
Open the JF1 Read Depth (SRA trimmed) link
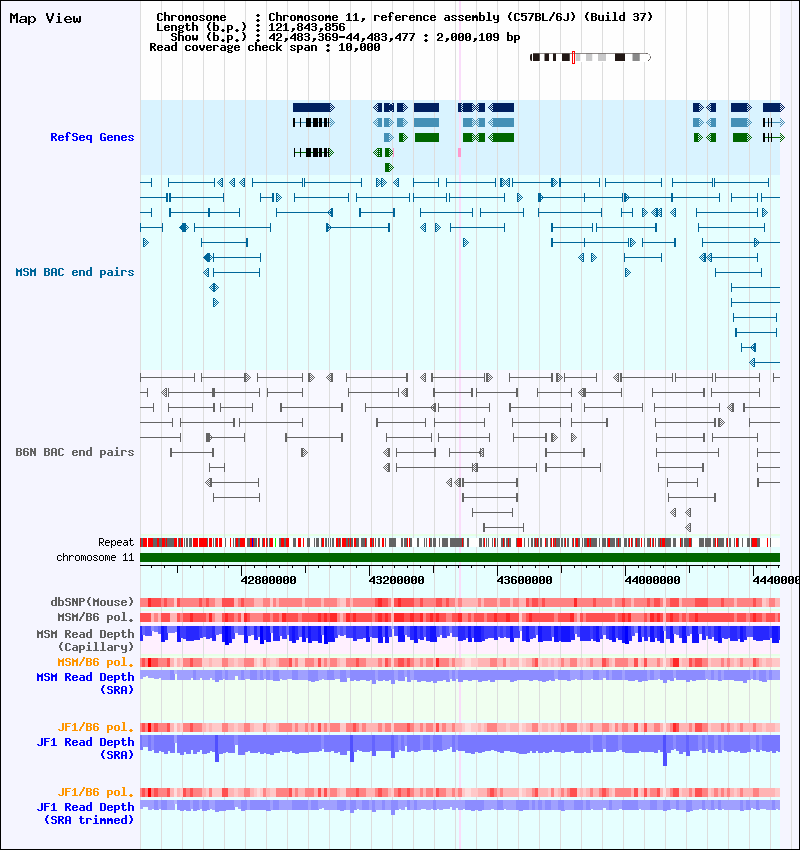click(85, 814)
